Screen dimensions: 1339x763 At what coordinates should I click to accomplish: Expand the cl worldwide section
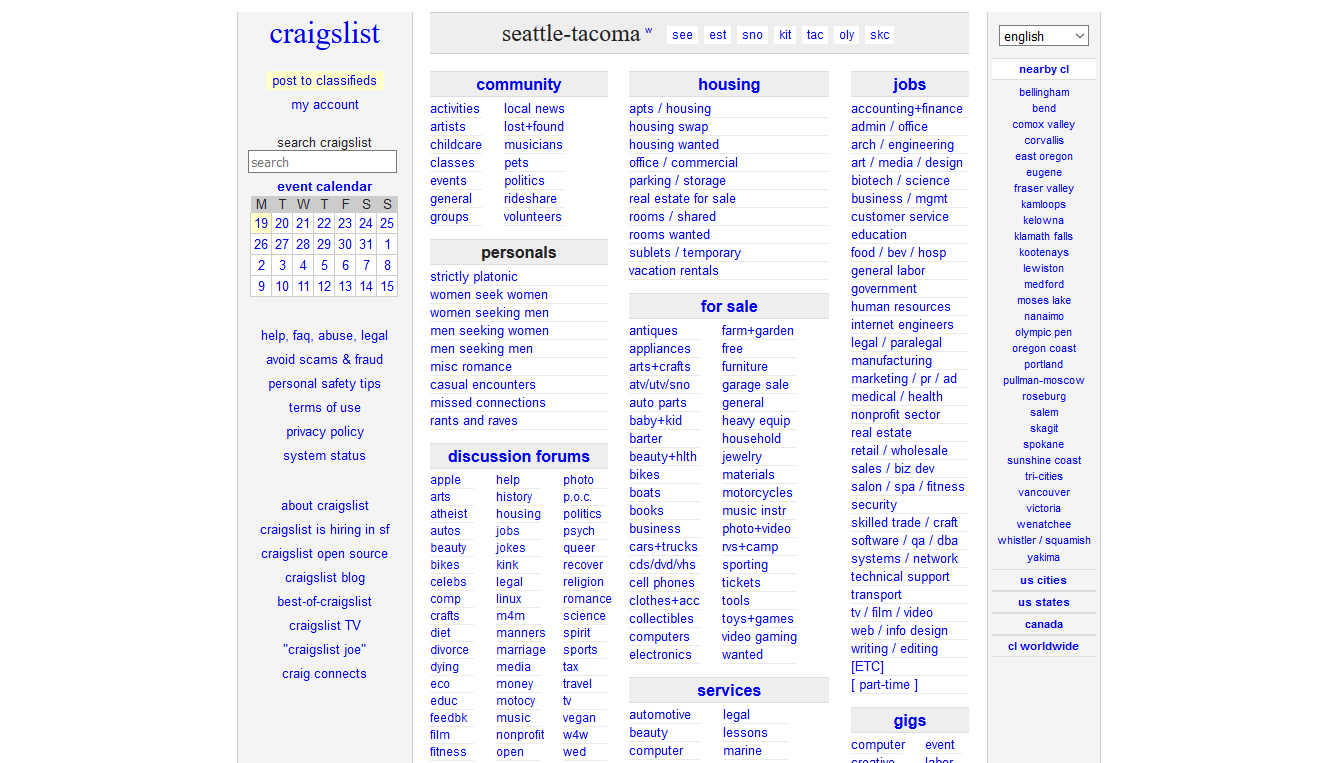[x=1043, y=646]
